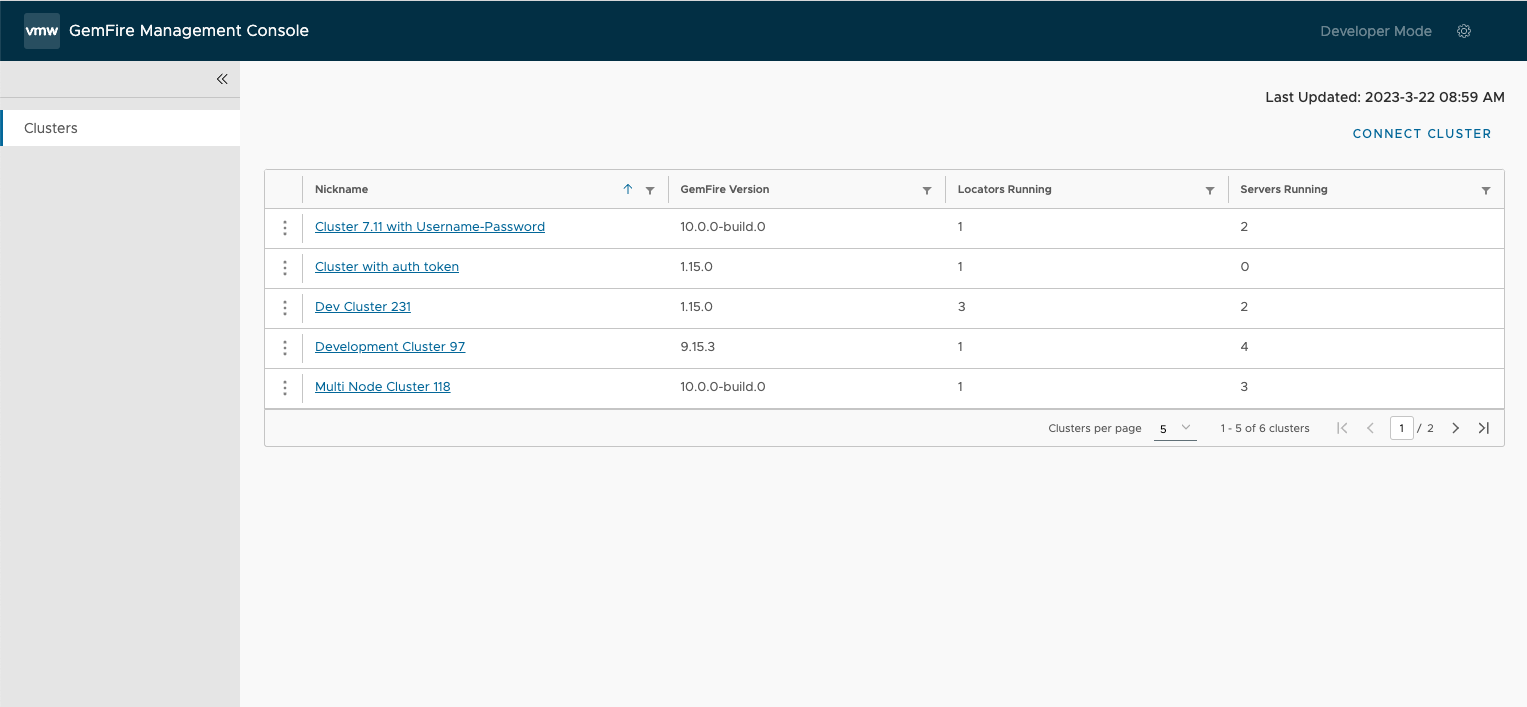
Task: Open Cluster with auth token link
Action: coord(387,267)
